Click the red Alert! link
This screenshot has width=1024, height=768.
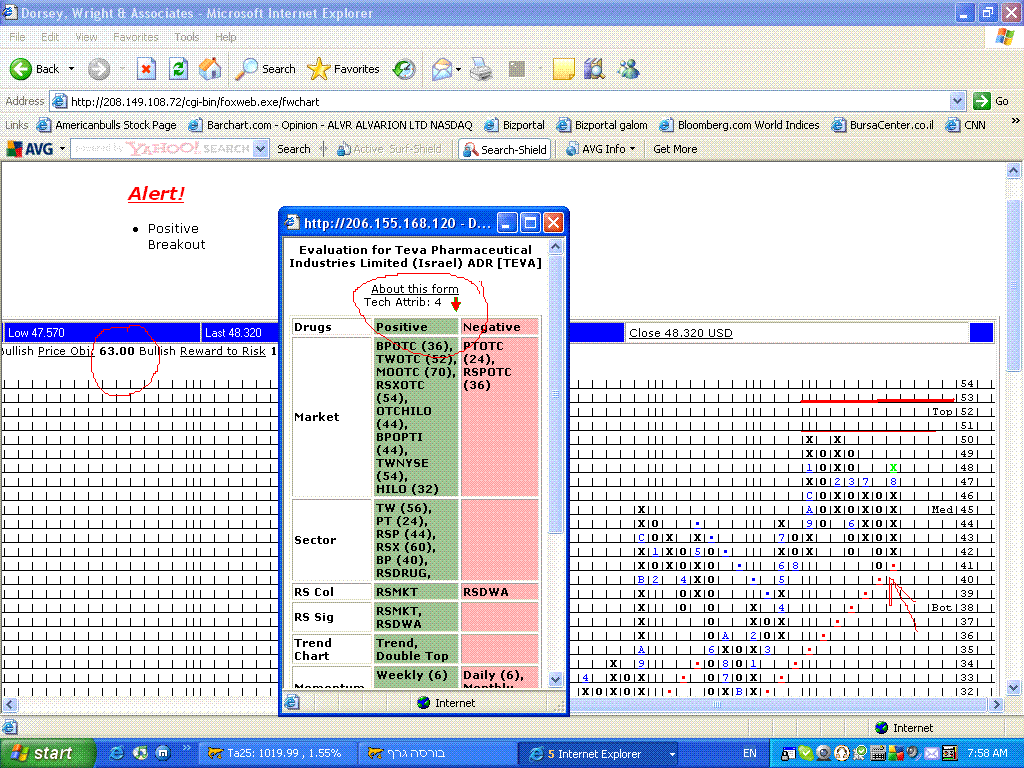click(x=156, y=194)
